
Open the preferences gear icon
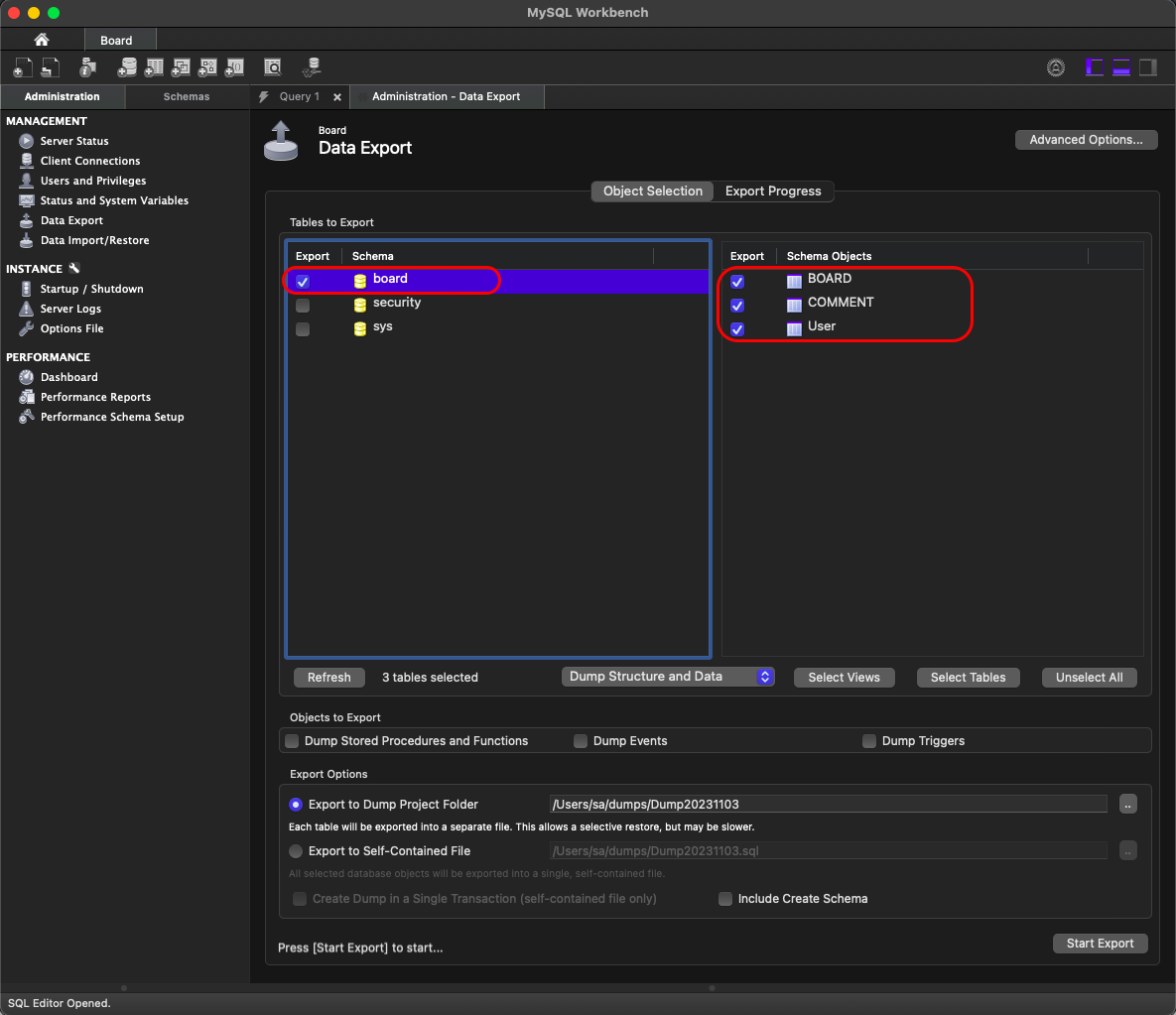[1055, 67]
